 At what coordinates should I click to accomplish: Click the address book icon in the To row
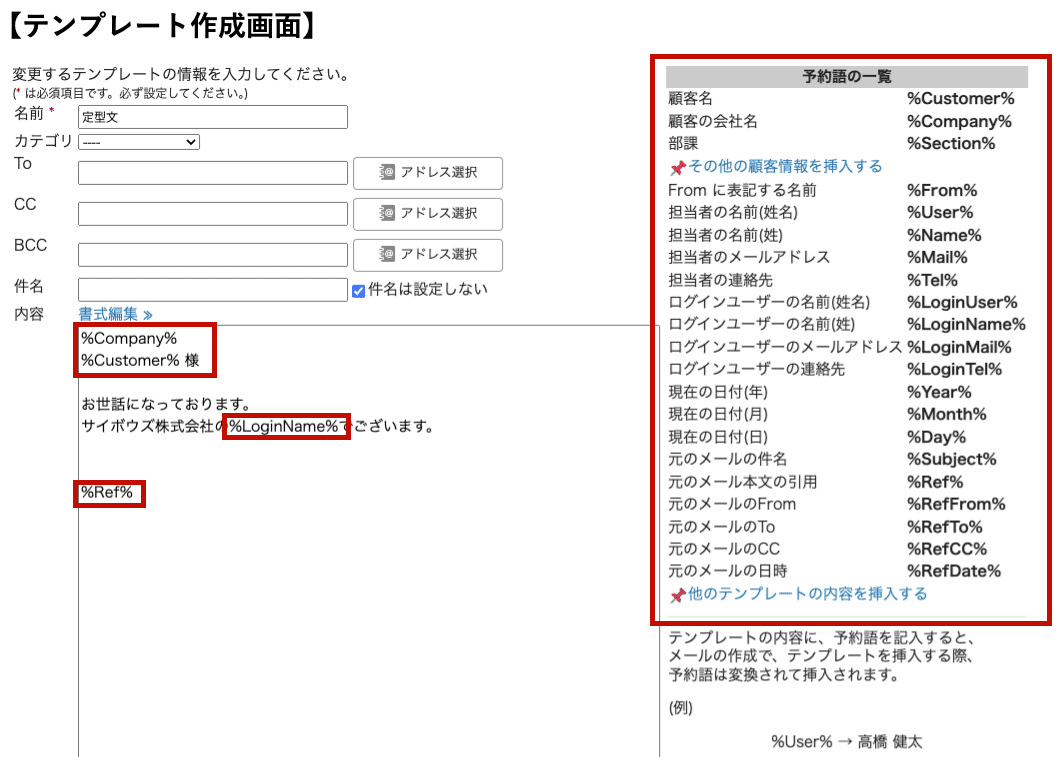(x=386, y=172)
